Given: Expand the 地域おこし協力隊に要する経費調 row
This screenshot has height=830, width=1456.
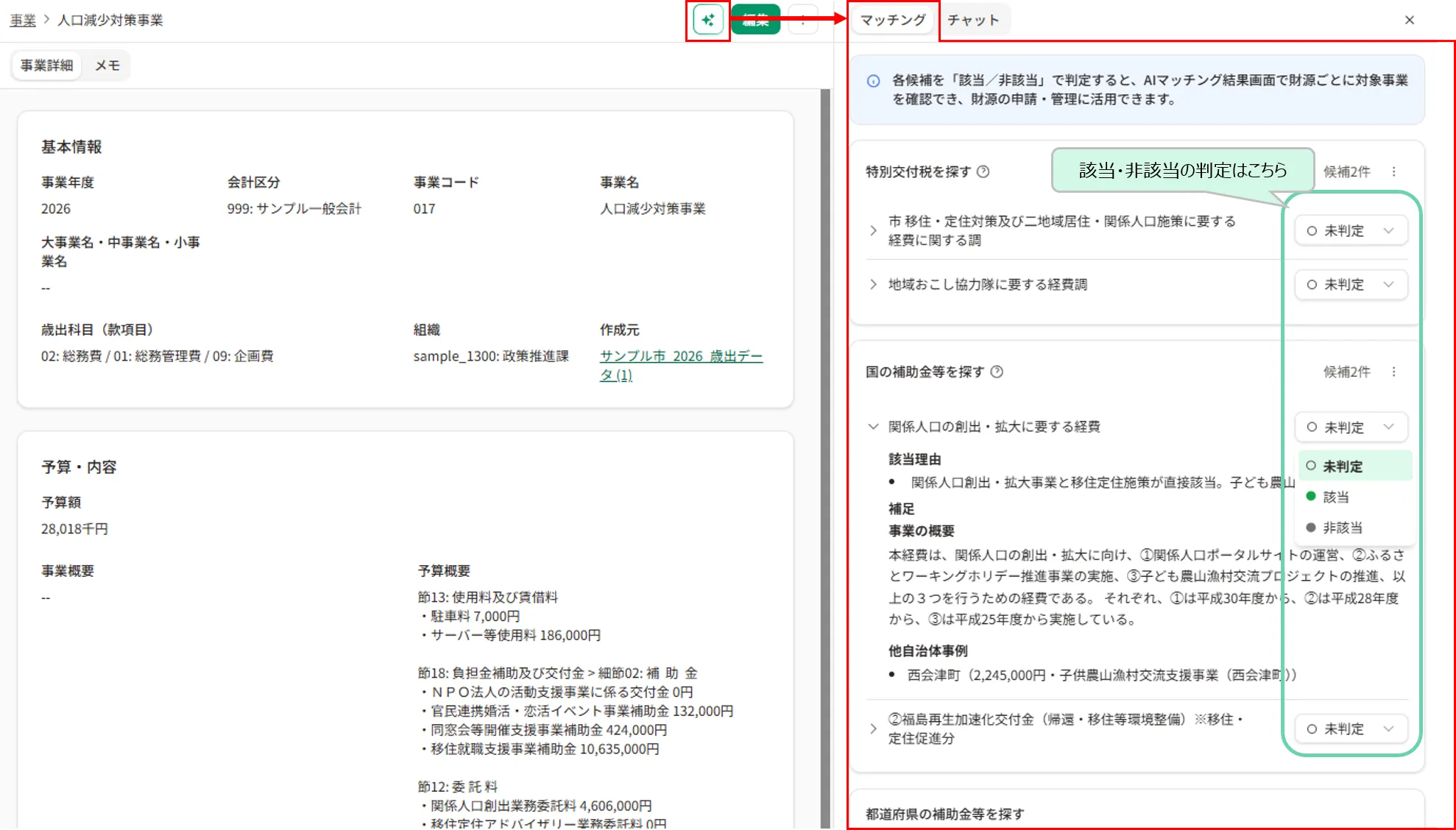Looking at the screenshot, I should pyautogui.click(x=873, y=284).
